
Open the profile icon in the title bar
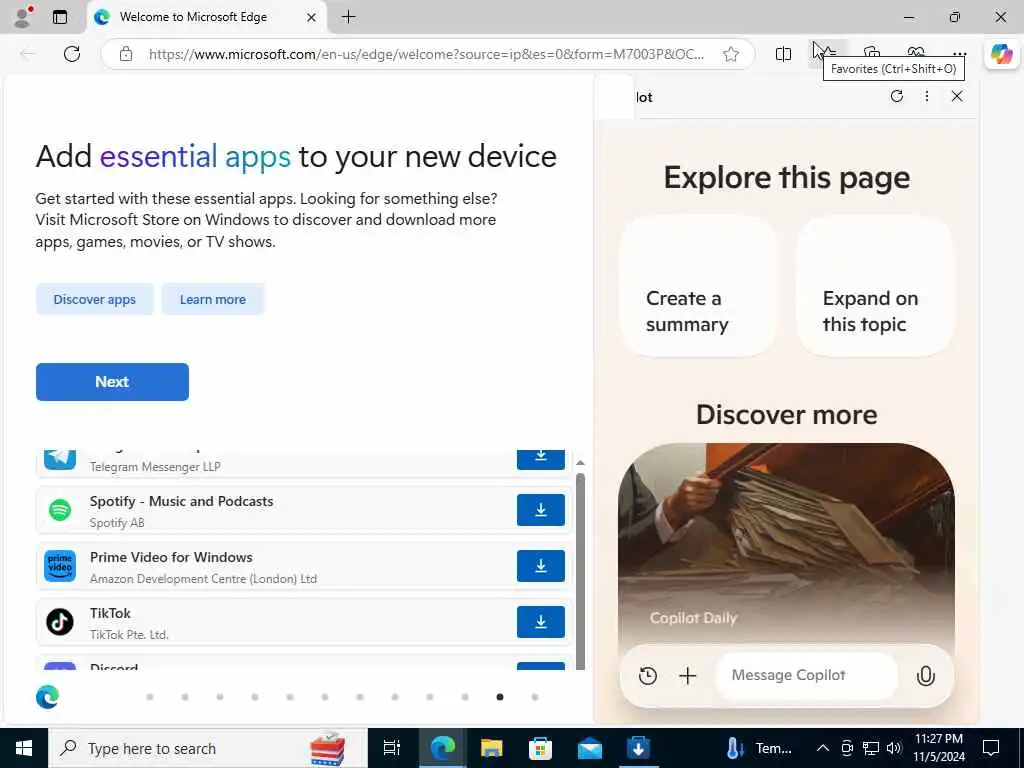[x=24, y=16]
